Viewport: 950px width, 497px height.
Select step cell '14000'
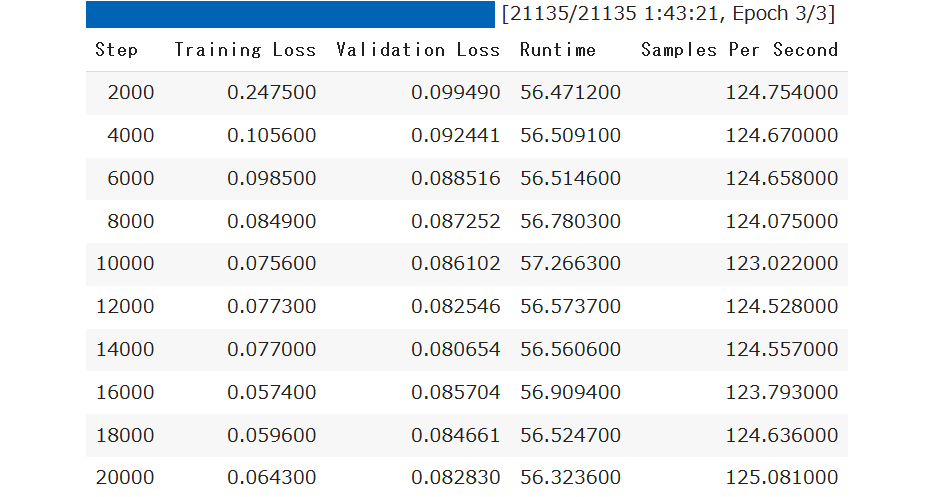coord(125,350)
